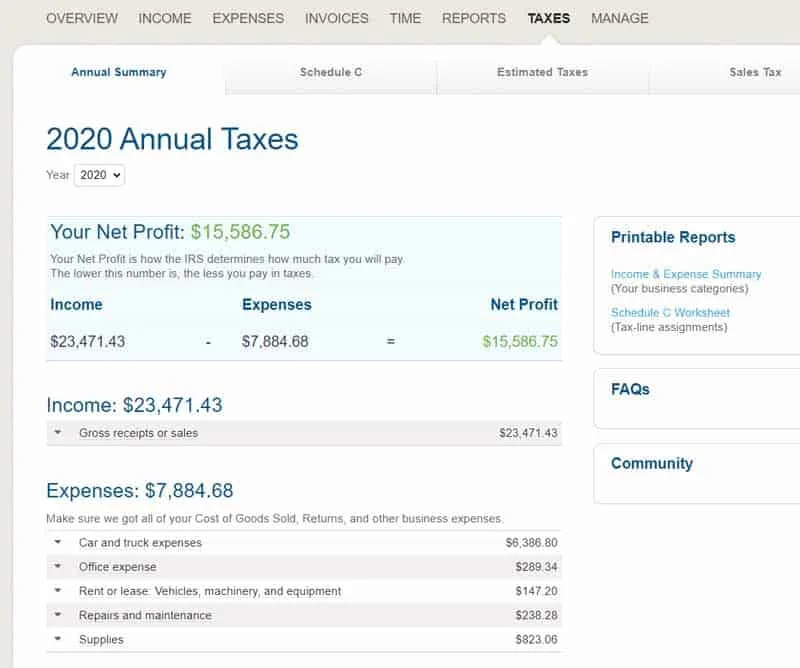Open the Expenses menu

[248, 18]
